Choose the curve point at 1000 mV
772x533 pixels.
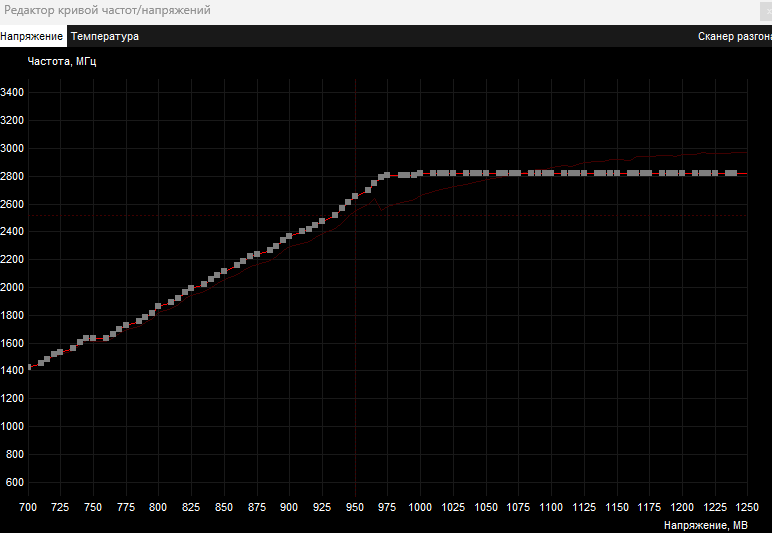pyautogui.click(x=420, y=173)
